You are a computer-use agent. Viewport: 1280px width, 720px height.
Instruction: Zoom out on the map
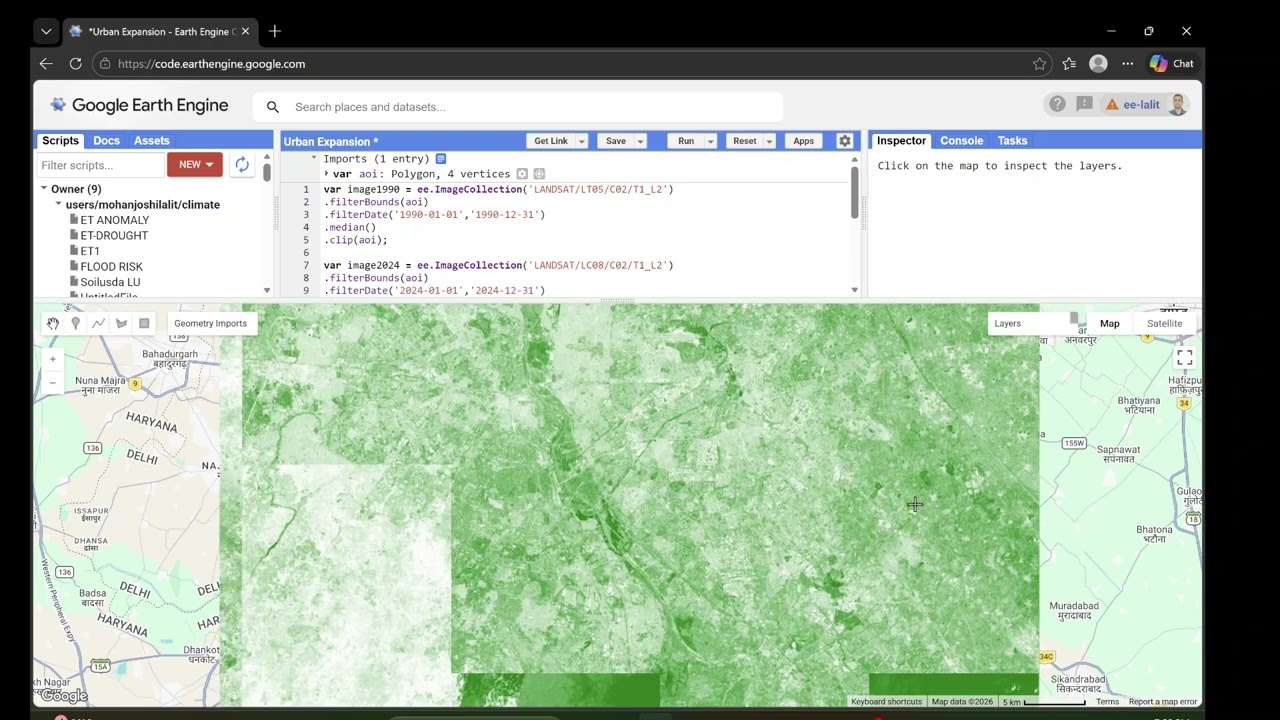[x=53, y=382]
